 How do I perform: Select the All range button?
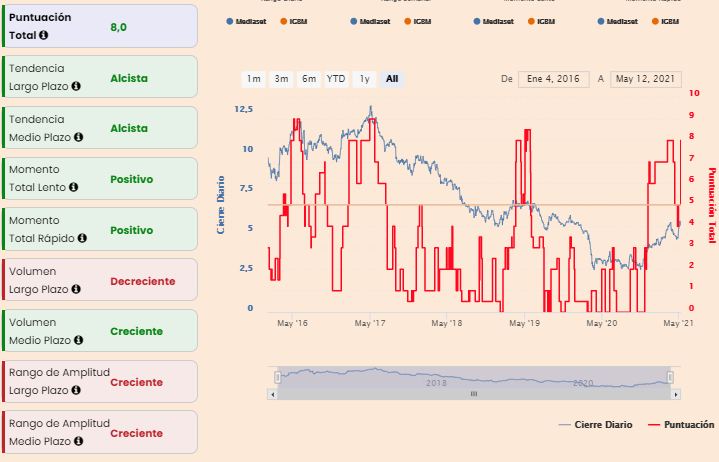click(x=392, y=79)
